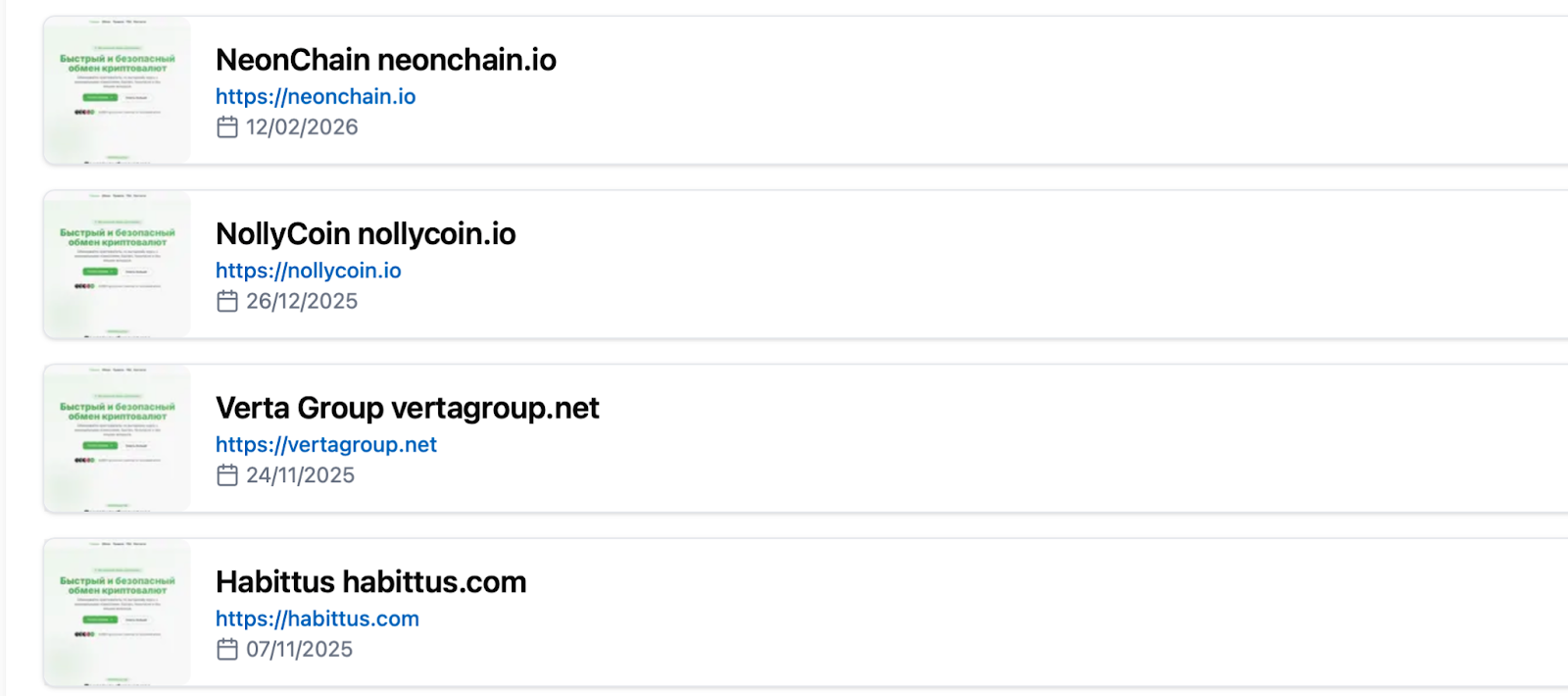This screenshot has height=696, width=1568.
Task: Click the NeonChain neonchain.io heading
Action: click(x=386, y=60)
